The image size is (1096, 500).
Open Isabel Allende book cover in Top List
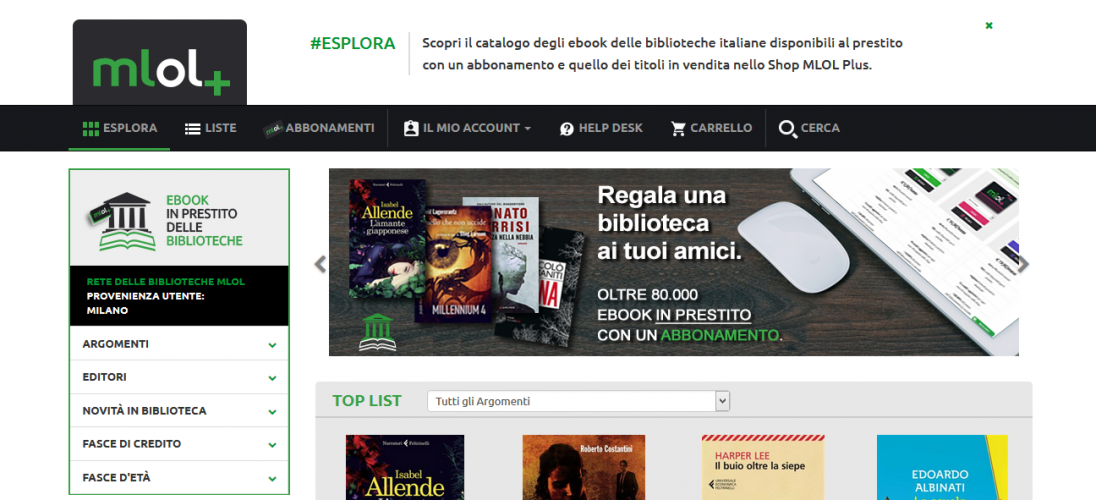[405, 467]
